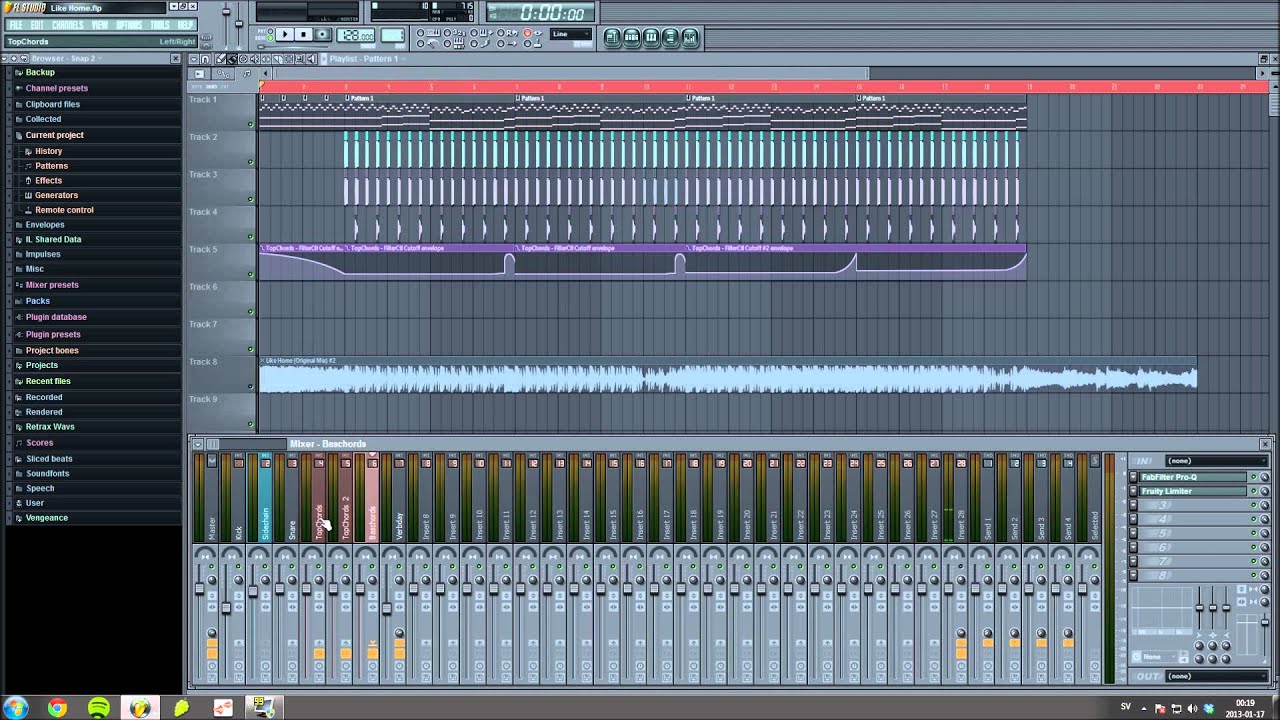
Task: Open the VIEW menu
Action: tap(100, 25)
